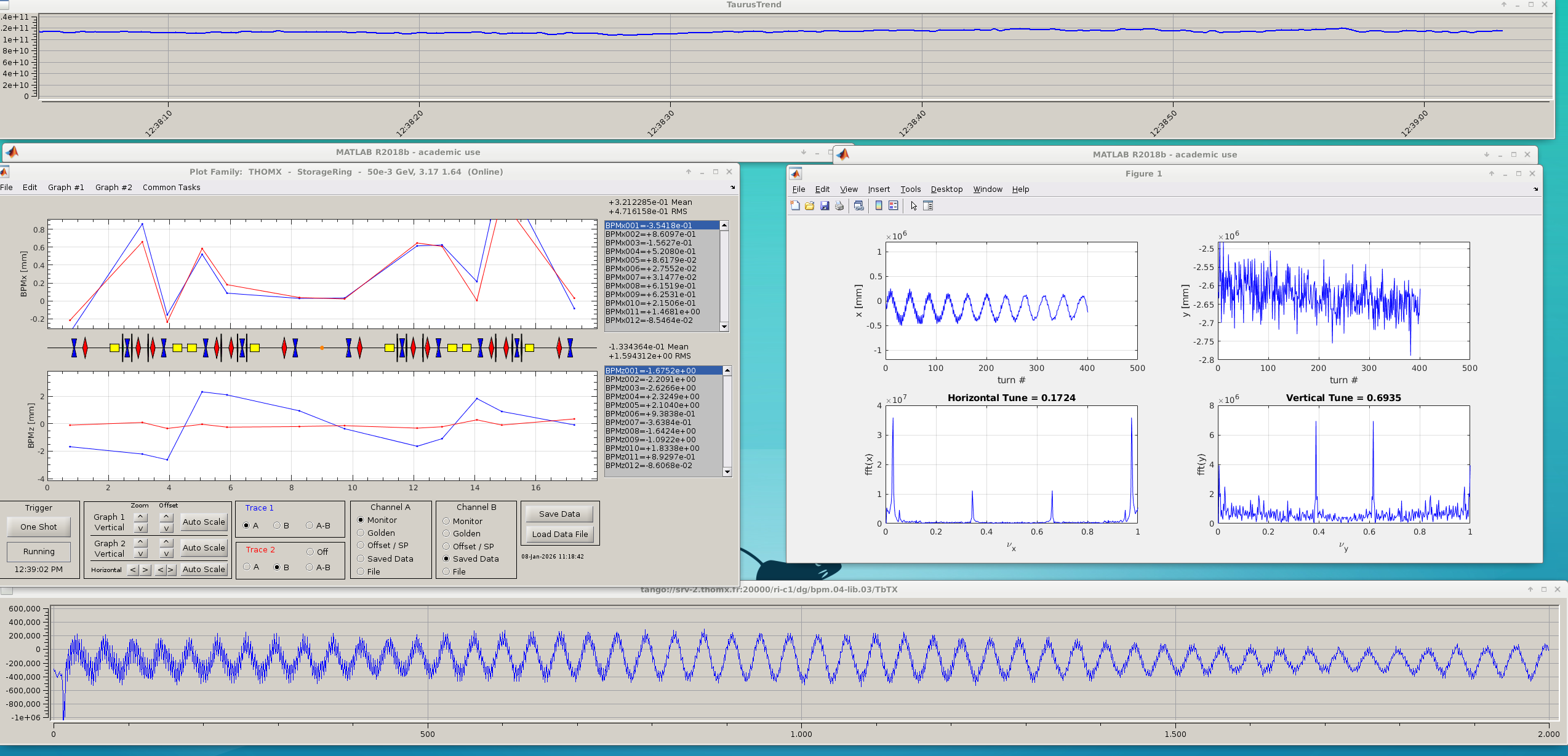This screenshot has height=756, width=1568.
Task: Open the Common Tasks menu
Action: tap(171, 188)
